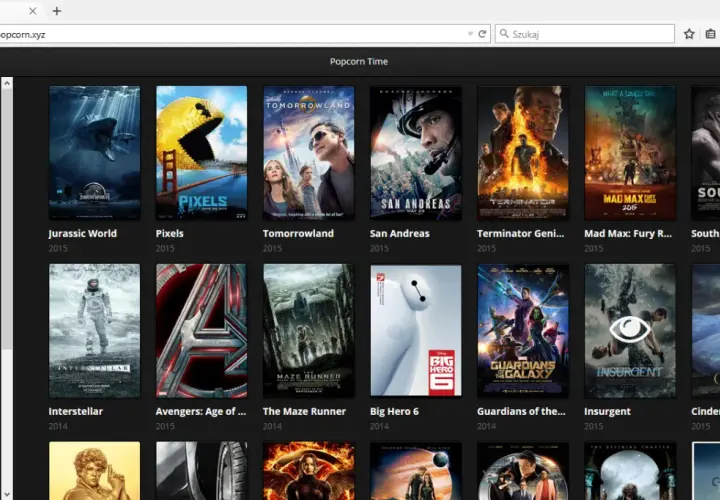The width and height of the screenshot is (720, 500).
Task: Select the 'Mad Max: Fury R...' title text
Action: click(628, 234)
